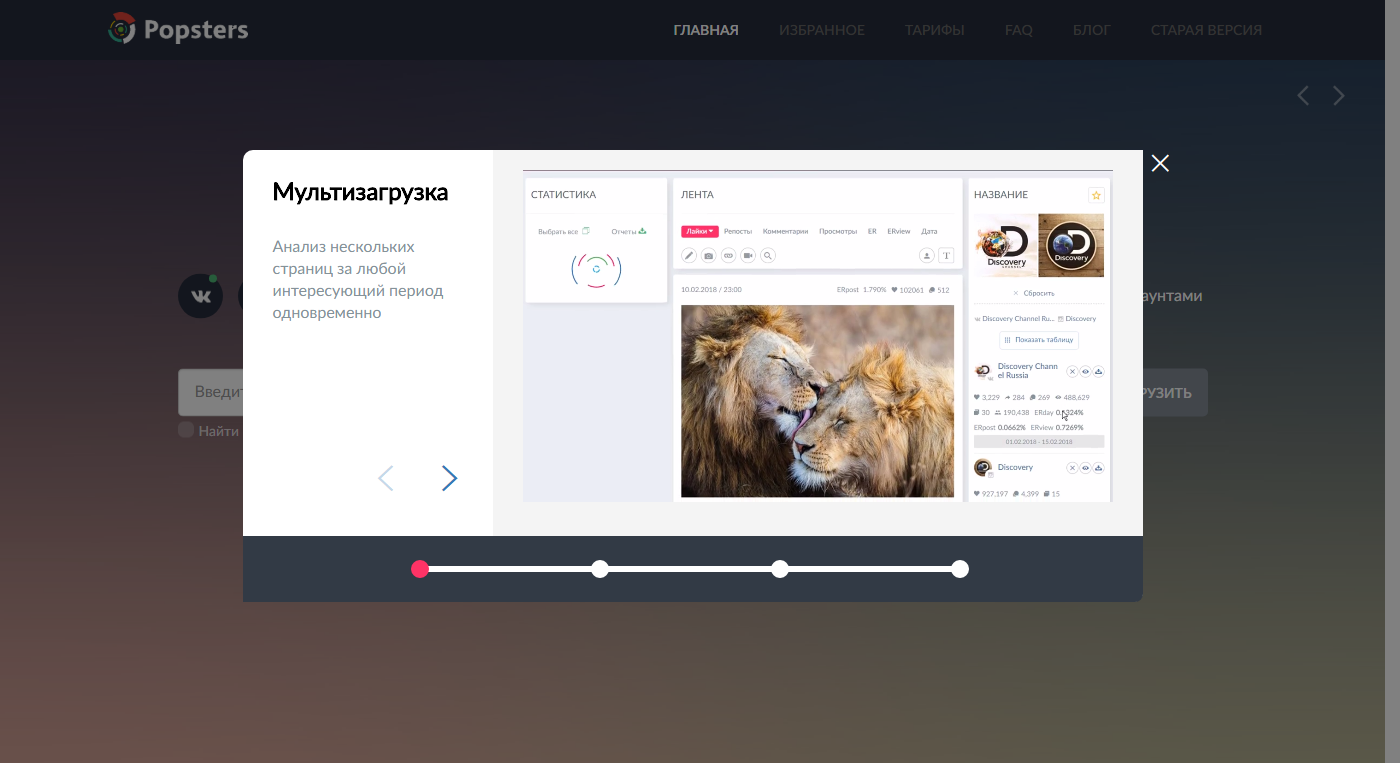1400x763 pixels.
Task: Jump to the last slide dot
Action: pyautogui.click(x=960, y=569)
